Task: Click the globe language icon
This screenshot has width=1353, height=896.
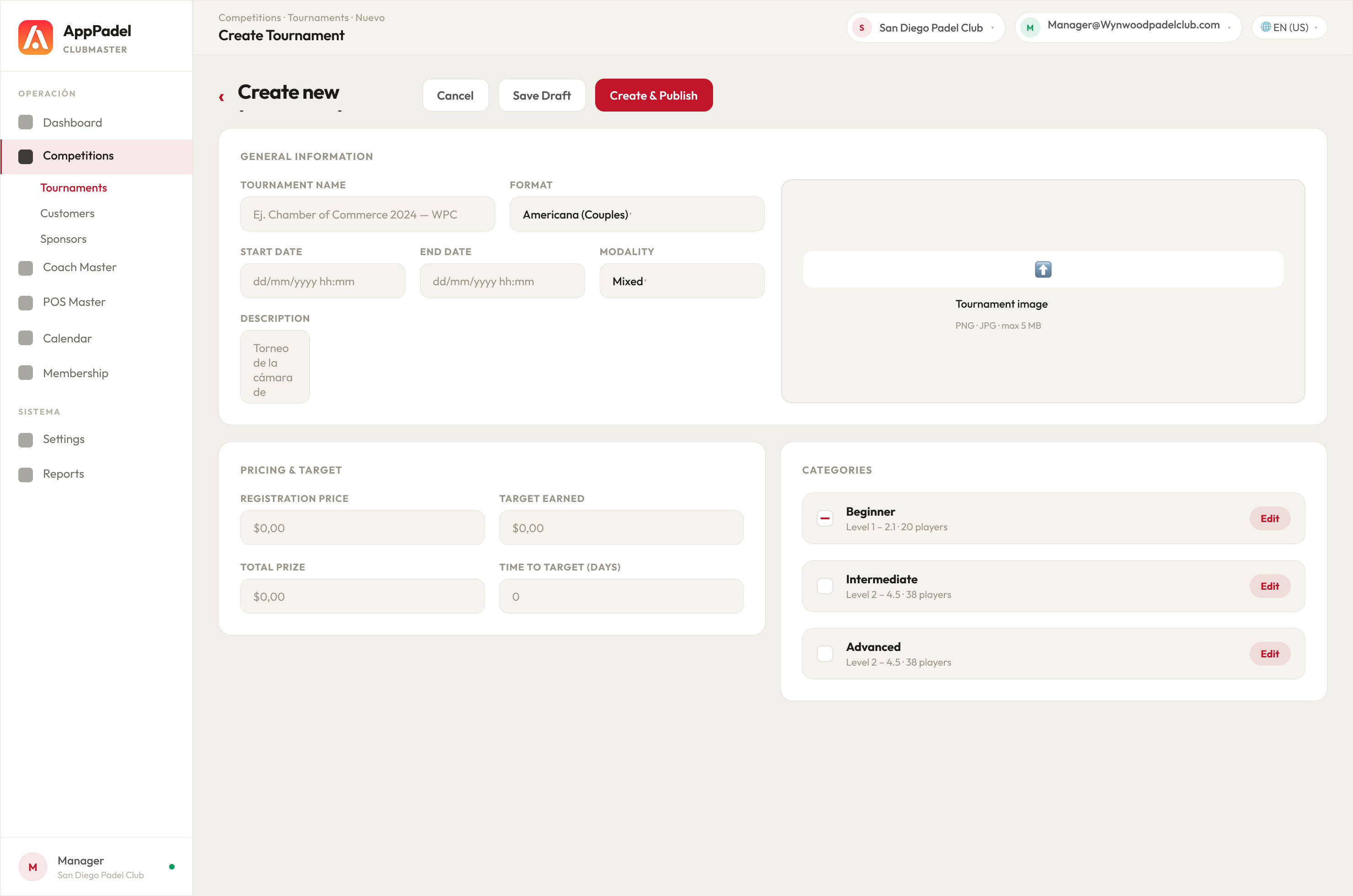Action: coord(1266,27)
